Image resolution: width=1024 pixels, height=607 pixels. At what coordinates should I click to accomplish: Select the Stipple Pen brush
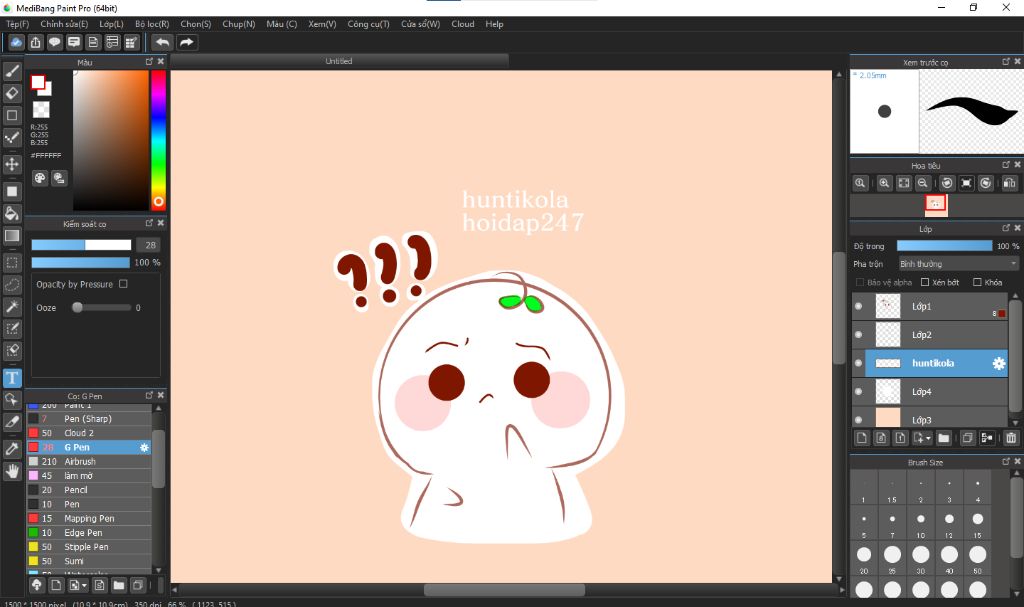(x=89, y=547)
